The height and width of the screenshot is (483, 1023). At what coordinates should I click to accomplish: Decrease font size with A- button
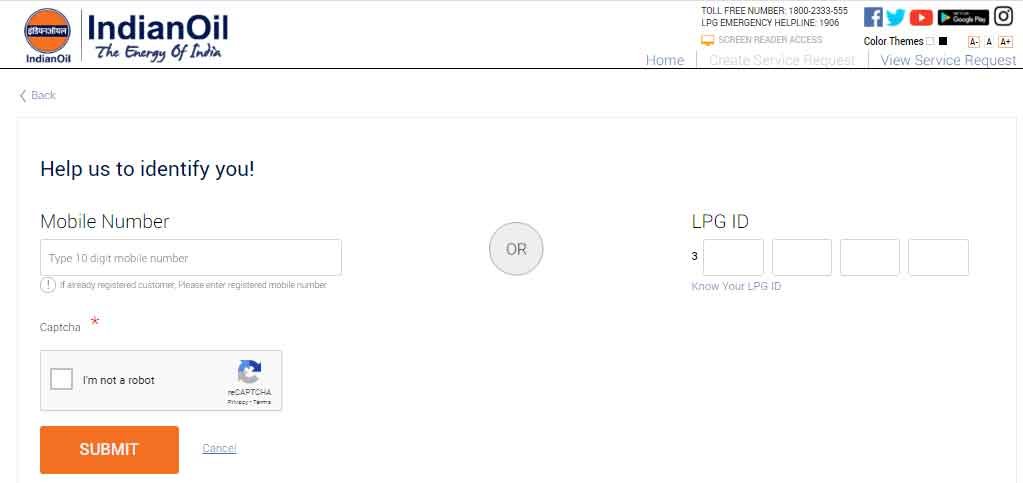(973, 42)
